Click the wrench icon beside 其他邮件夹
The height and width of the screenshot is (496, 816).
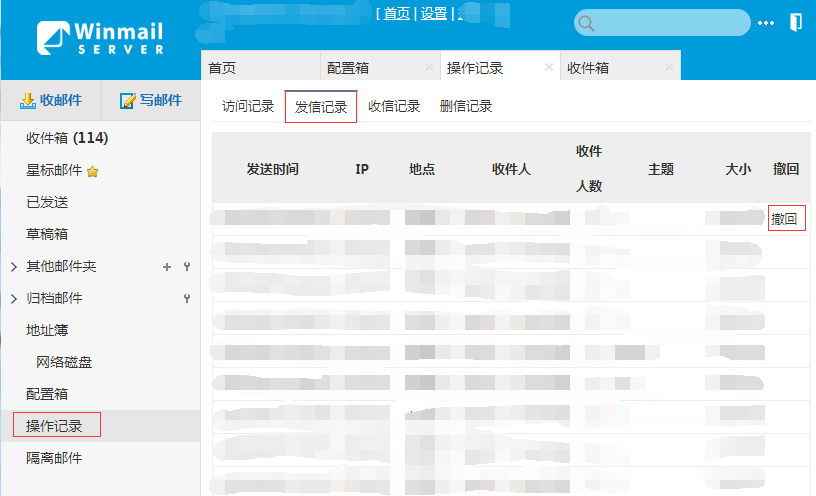coord(186,267)
